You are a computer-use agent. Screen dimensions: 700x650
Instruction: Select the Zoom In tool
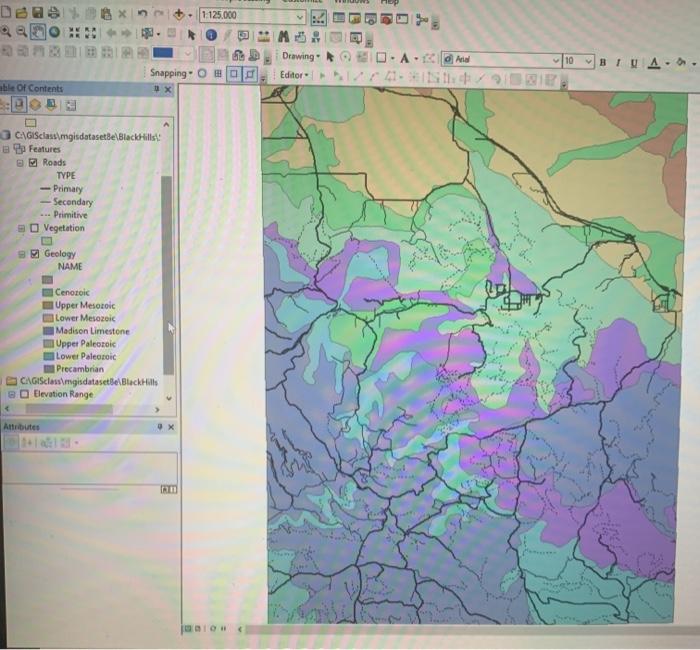5,31
